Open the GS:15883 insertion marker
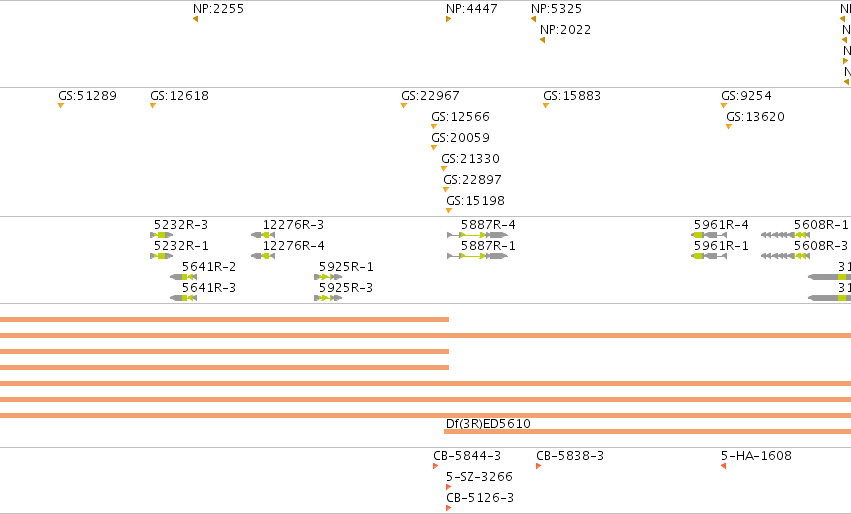Image resolution: width=851 pixels, height=514 pixels. point(546,105)
